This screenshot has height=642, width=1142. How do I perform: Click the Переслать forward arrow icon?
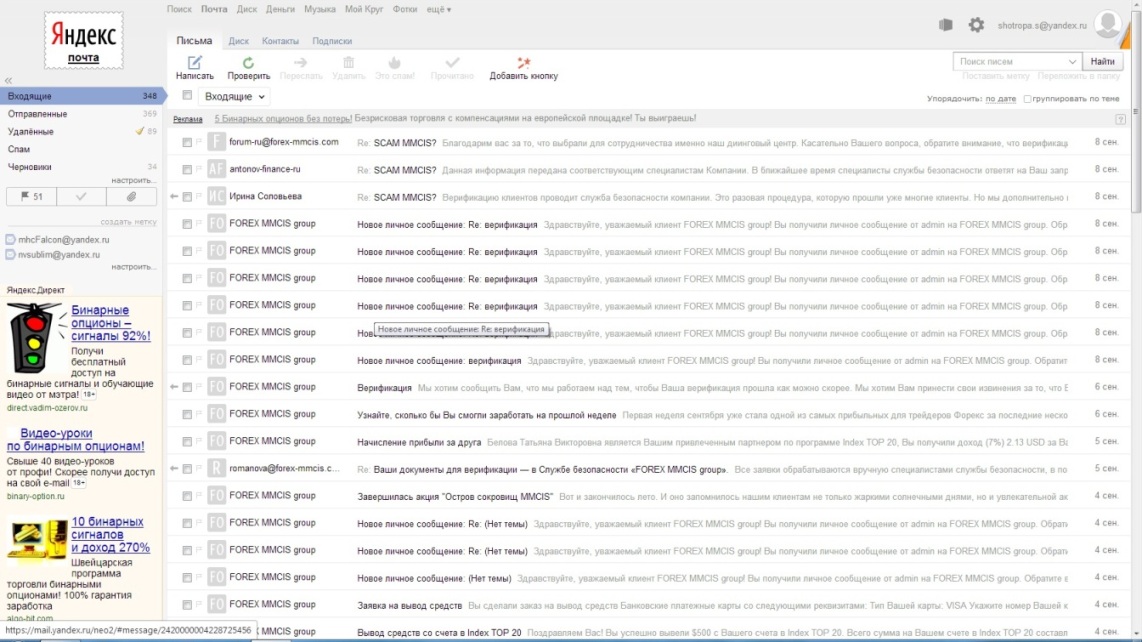coord(300,63)
